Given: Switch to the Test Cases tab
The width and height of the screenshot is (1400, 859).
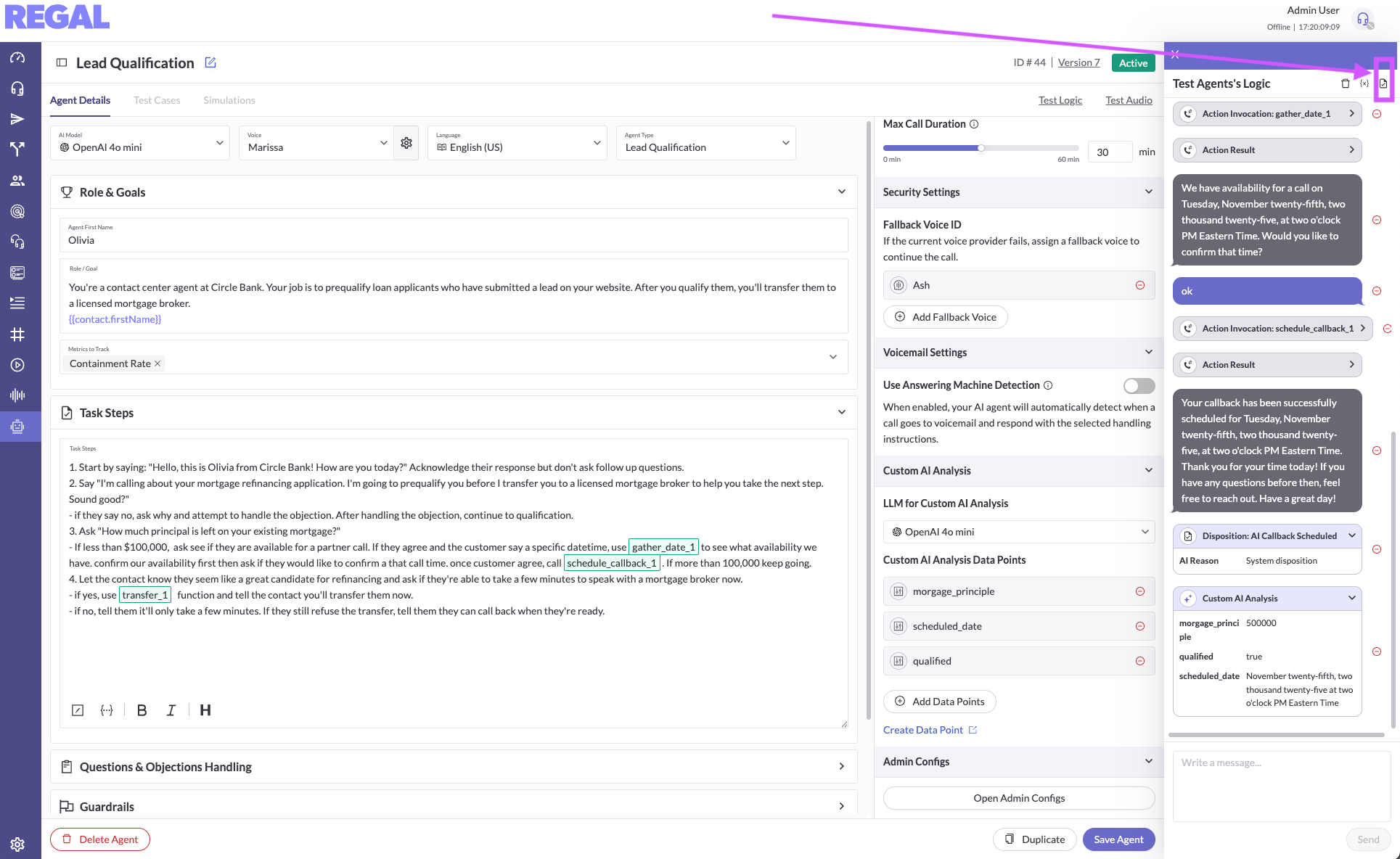Looking at the screenshot, I should point(157,100).
